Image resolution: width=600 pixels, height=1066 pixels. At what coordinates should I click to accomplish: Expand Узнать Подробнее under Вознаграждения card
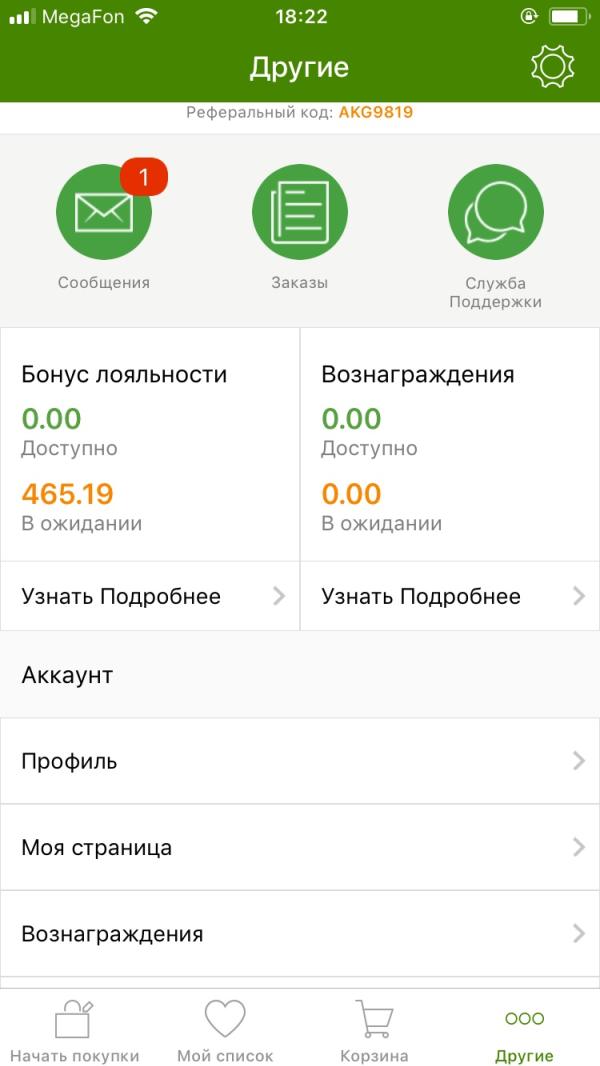450,596
